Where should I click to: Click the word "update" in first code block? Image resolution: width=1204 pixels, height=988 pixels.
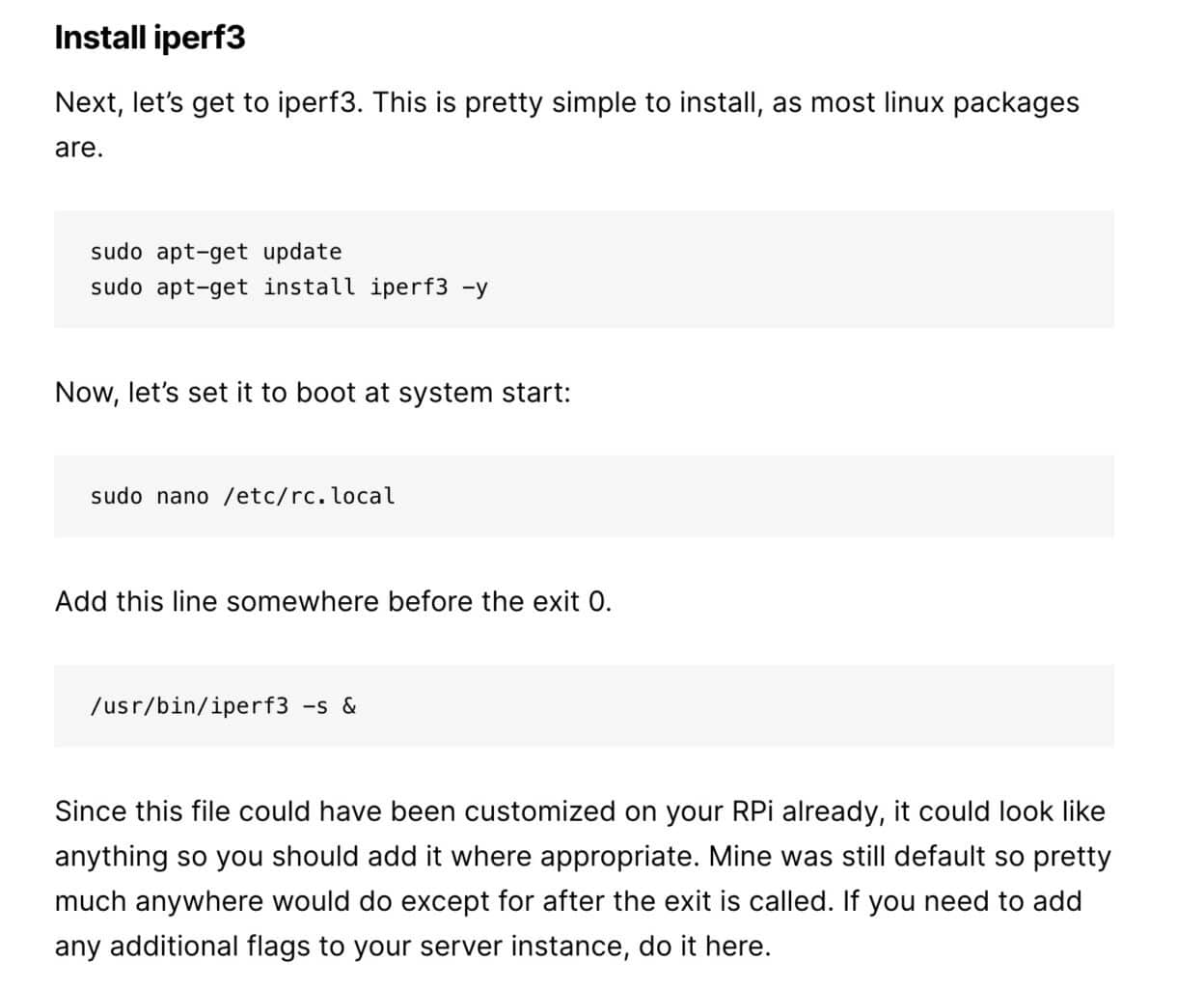click(x=303, y=252)
